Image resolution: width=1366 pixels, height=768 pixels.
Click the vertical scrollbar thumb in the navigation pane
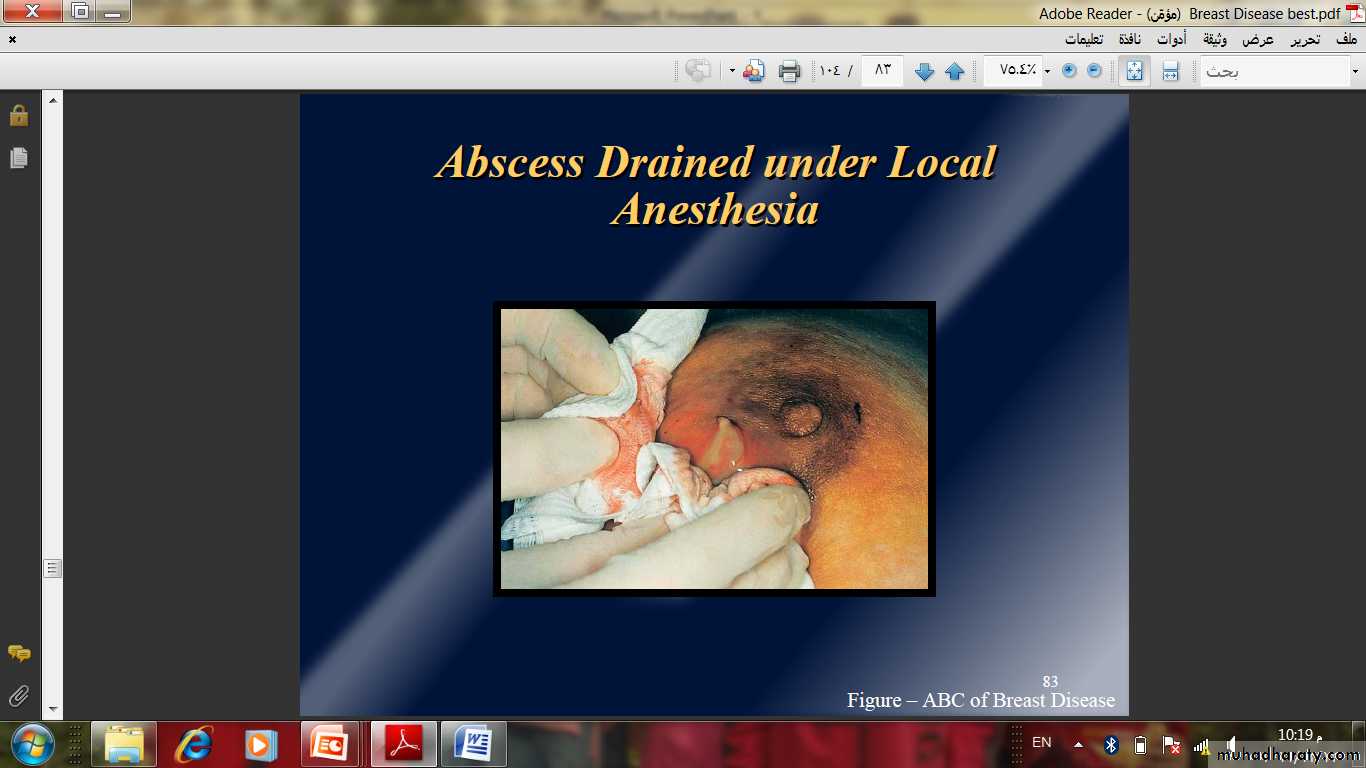click(x=53, y=568)
